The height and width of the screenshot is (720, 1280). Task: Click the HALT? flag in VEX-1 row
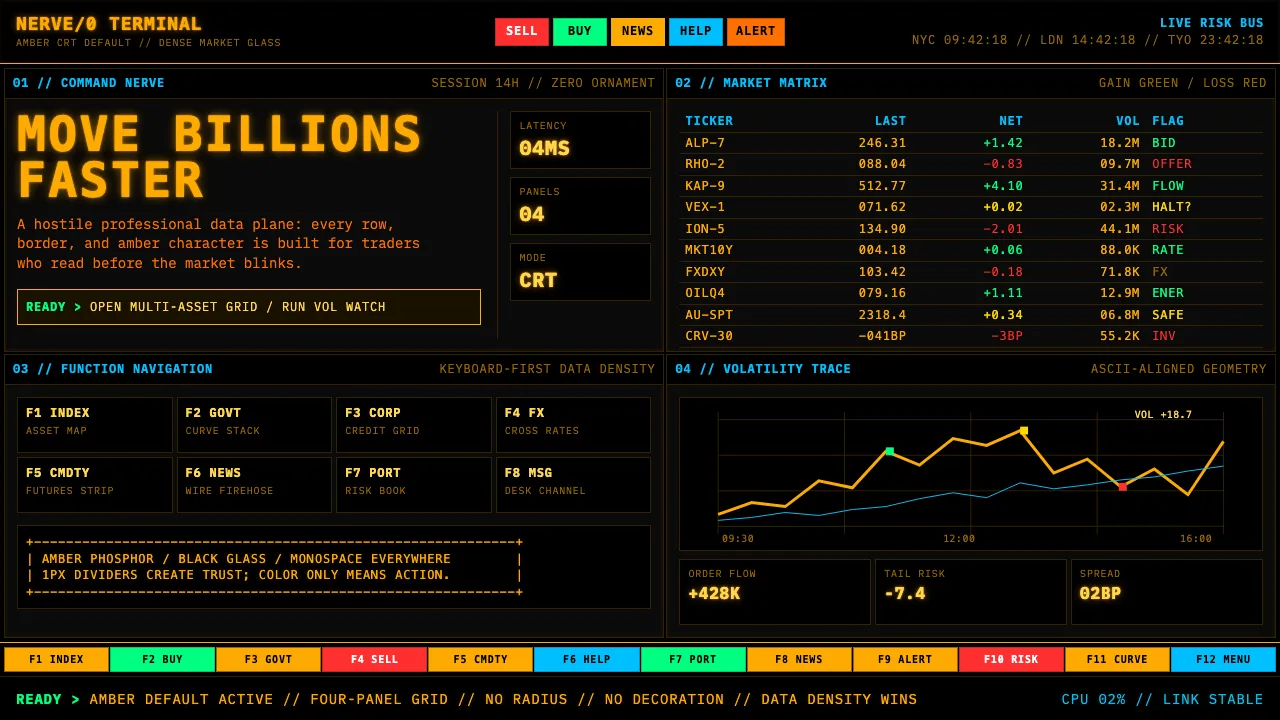[x=1172, y=207]
